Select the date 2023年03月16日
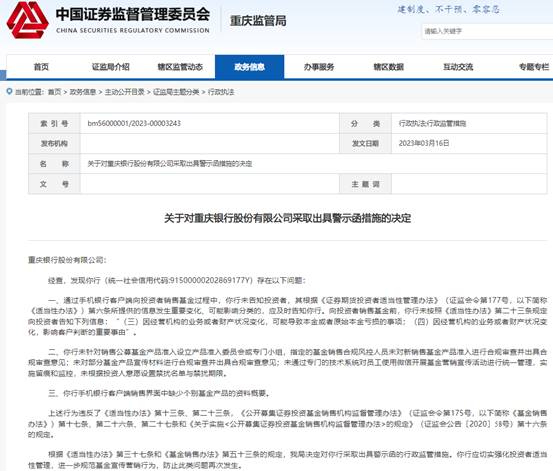The image size is (553, 471). [x=424, y=143]
